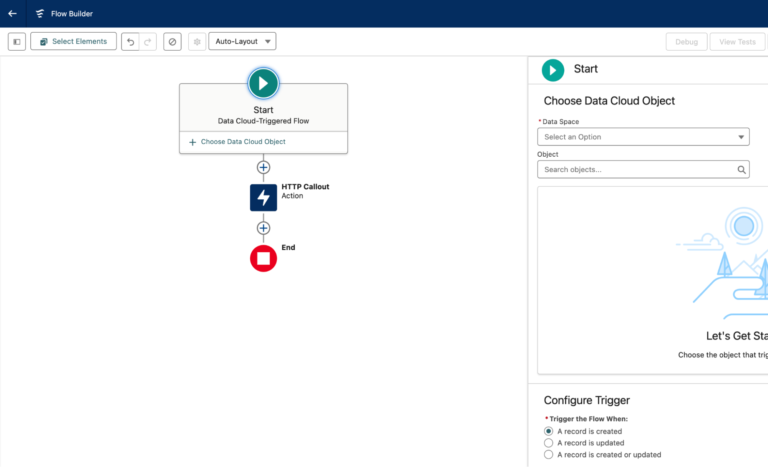Click the Start icon in side panel
The image size is (768, 467).
[553, 70]
